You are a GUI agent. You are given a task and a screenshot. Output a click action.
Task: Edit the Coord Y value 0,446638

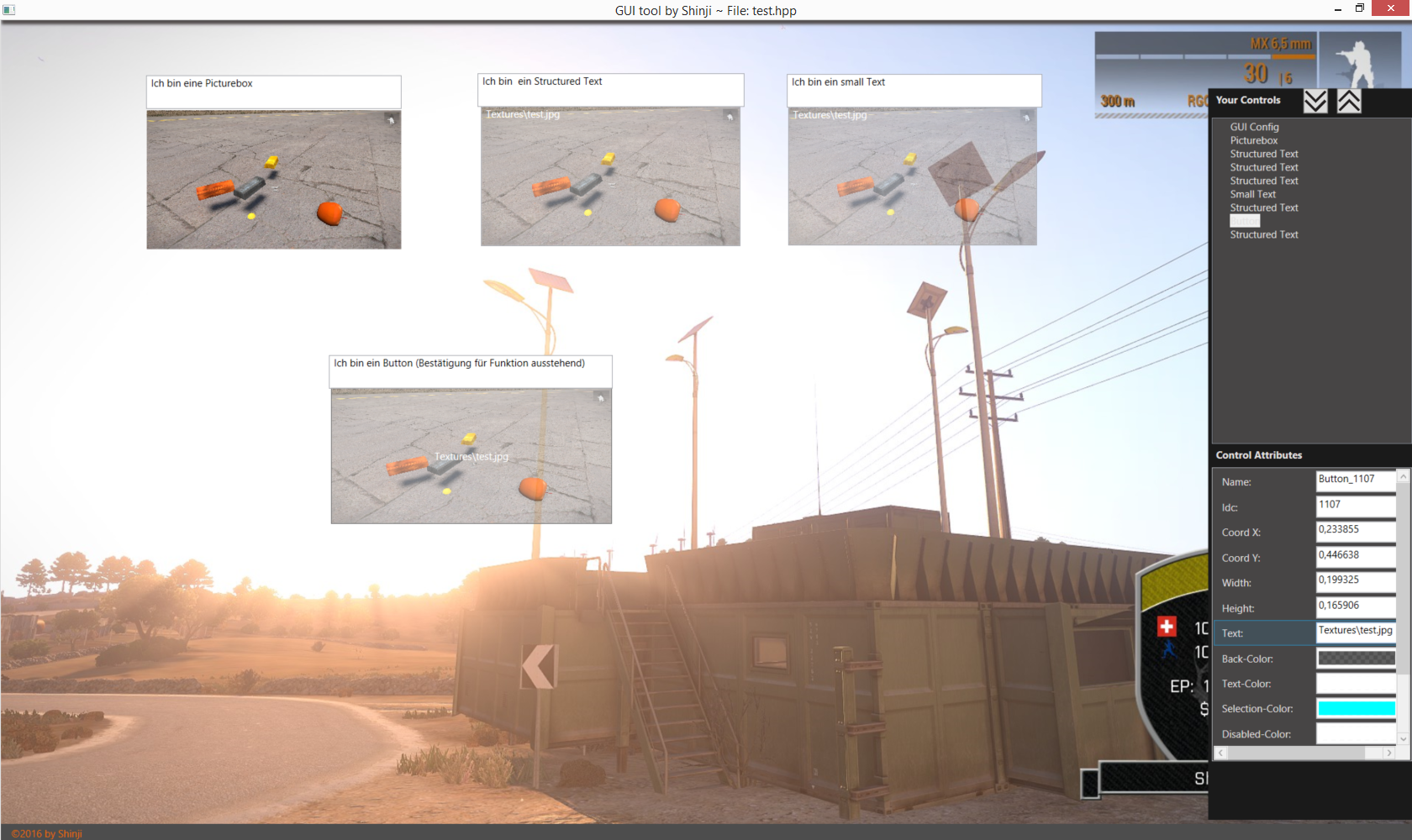(x=1356, y=556)
